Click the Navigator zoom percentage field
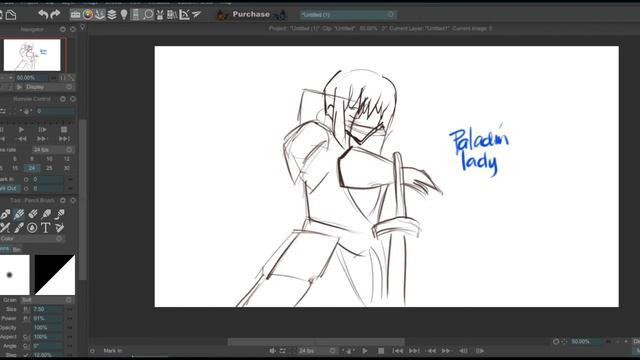Image resolution: width=640 pixels, height=360 pixels. coord(31,78)
